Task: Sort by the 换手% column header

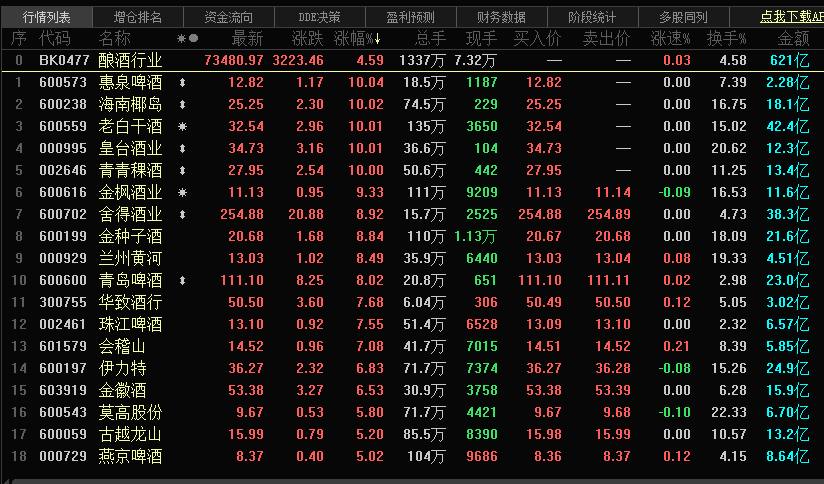Action: click(726, 38)
